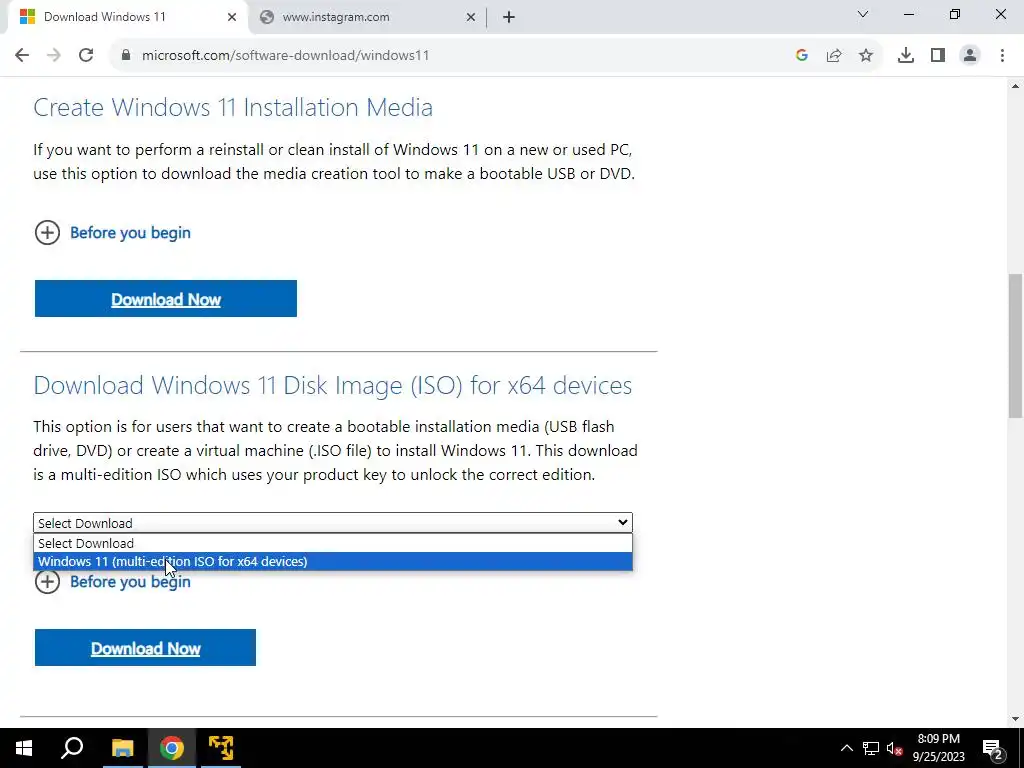This screenshot has width=1024, height=768.
Task: Open File Explorer from taskbar
Action: [122, 748]
